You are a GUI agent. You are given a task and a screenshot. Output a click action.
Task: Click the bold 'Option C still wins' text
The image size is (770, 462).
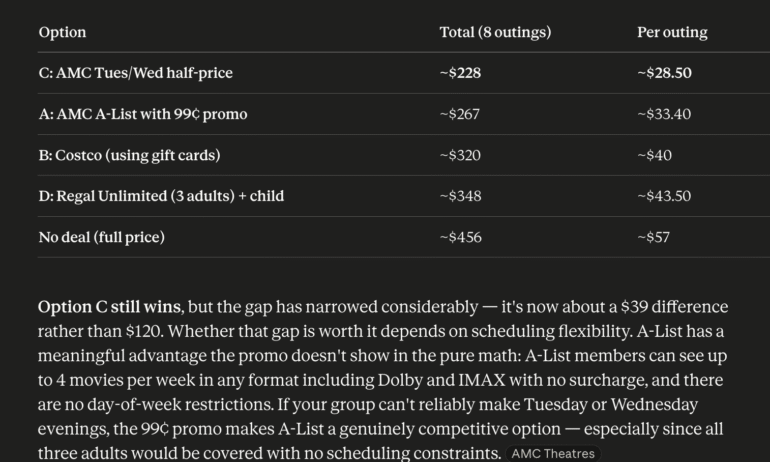point(110,307)
